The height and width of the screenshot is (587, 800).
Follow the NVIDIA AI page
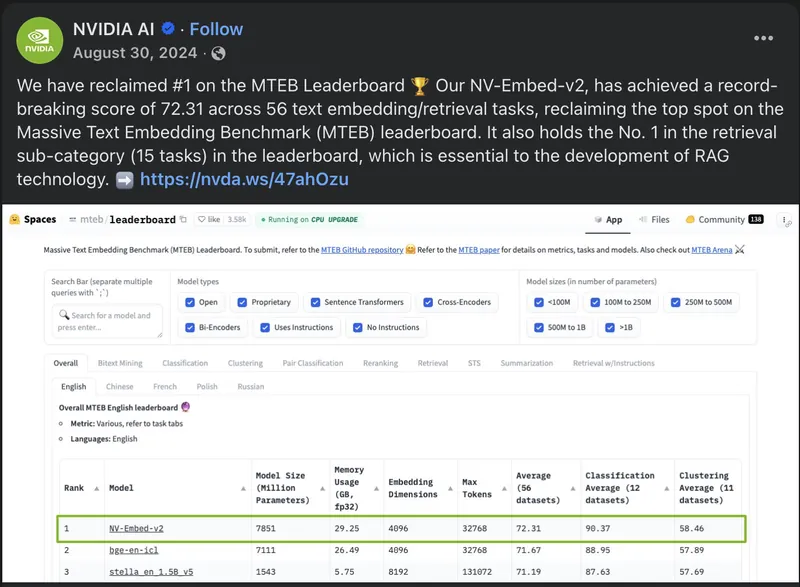(x=216, y=29)
